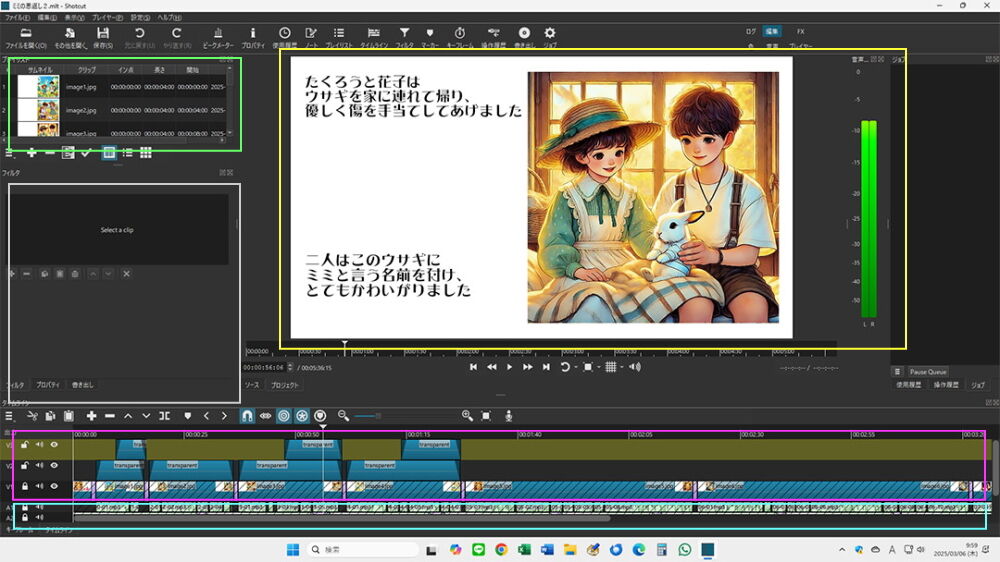Open the playlist hamburger menu
The width and height of the screenshot is (1000, 562).
click(9, 152)
